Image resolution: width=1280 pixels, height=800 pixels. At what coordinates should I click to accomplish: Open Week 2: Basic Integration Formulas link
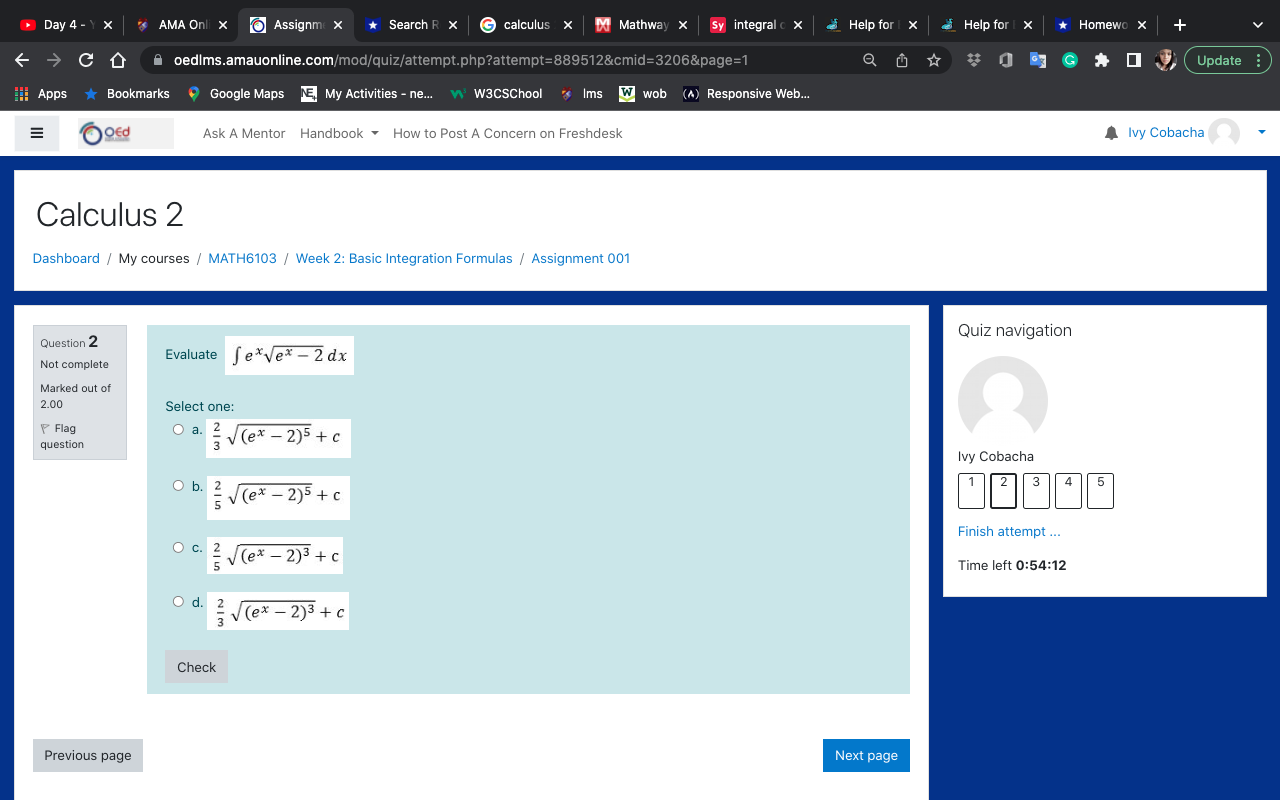pos(404,258)
